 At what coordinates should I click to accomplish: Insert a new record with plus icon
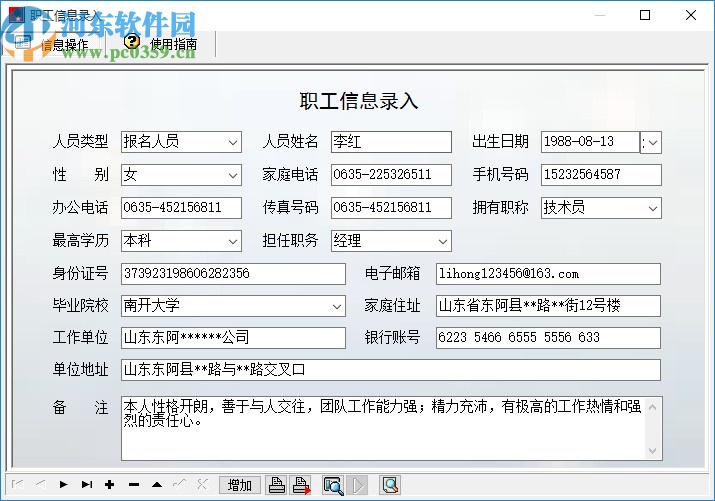[109, 484]
